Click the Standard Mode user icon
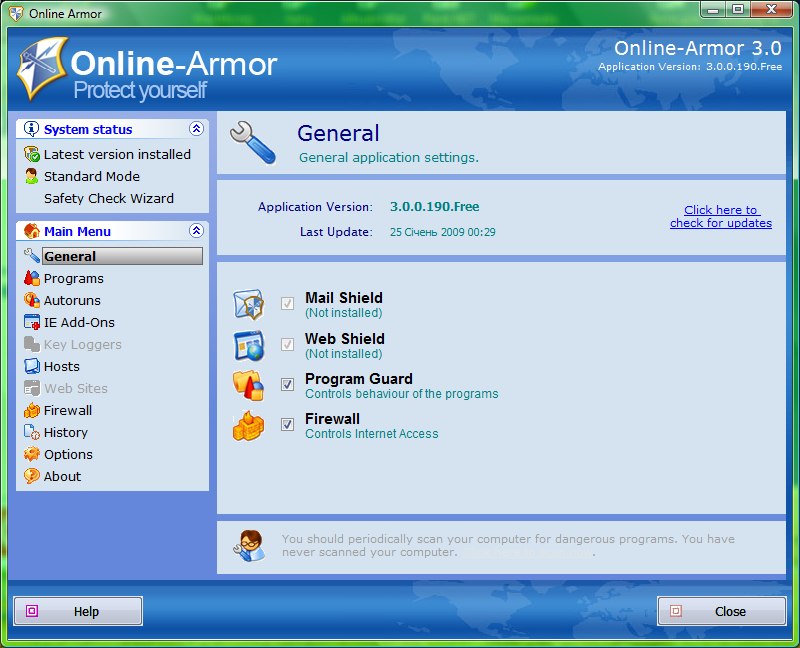The height and width of the screenshot is (648, 800). click(x=32, y=176)
